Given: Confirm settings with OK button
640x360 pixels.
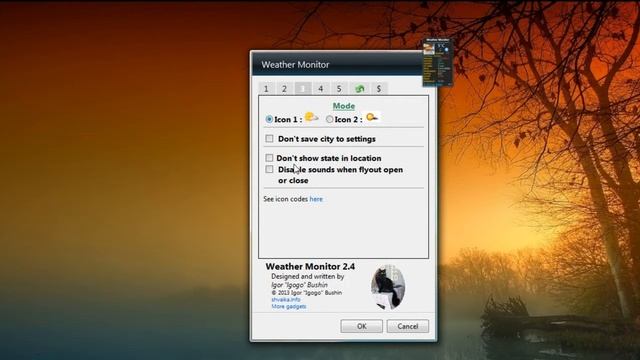Looking at the screenshot, I should coord(362,326).
